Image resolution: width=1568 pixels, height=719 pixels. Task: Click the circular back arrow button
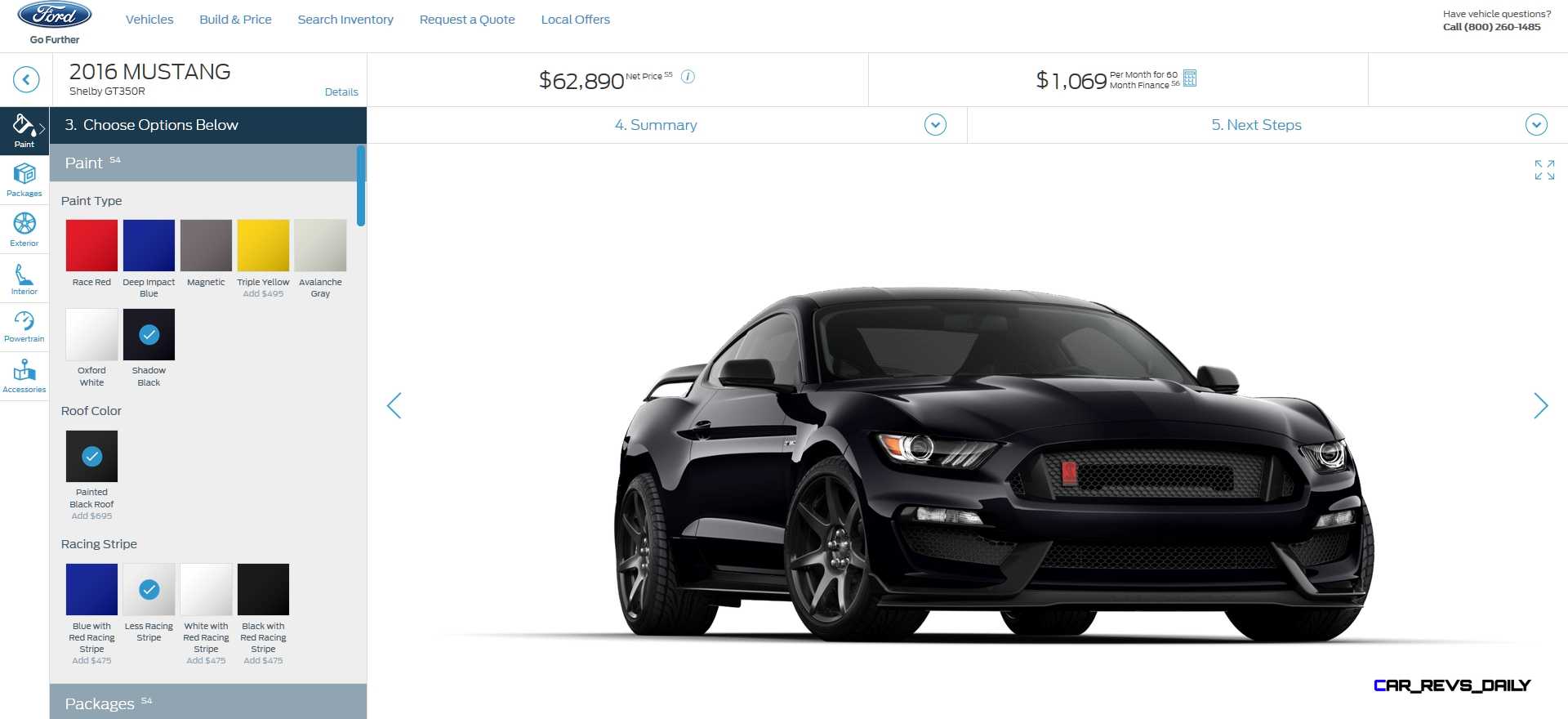click(x=26, y=79)
